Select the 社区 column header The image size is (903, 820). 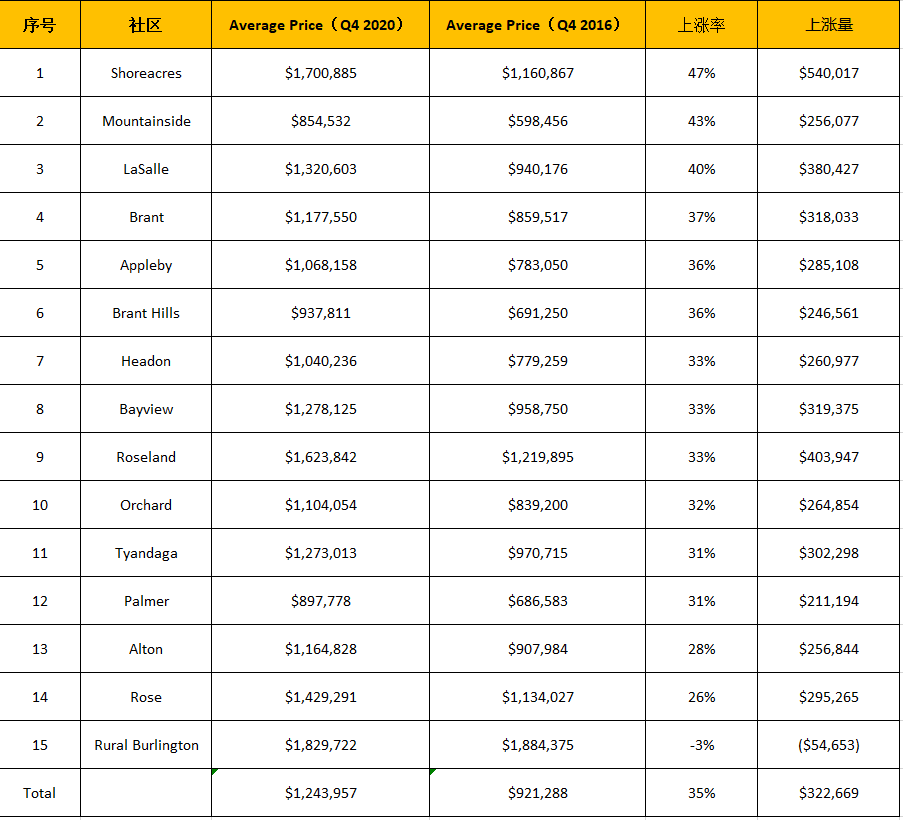[x=146, y=25]
